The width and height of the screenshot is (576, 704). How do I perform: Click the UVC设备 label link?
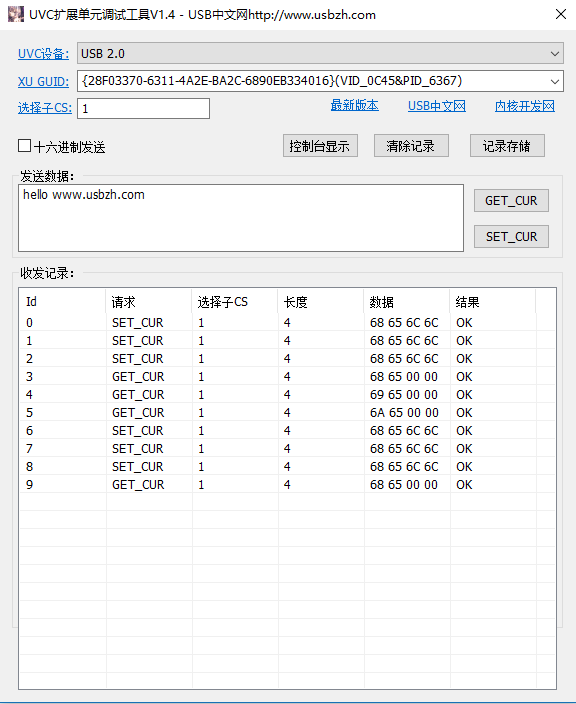point(44,54)
